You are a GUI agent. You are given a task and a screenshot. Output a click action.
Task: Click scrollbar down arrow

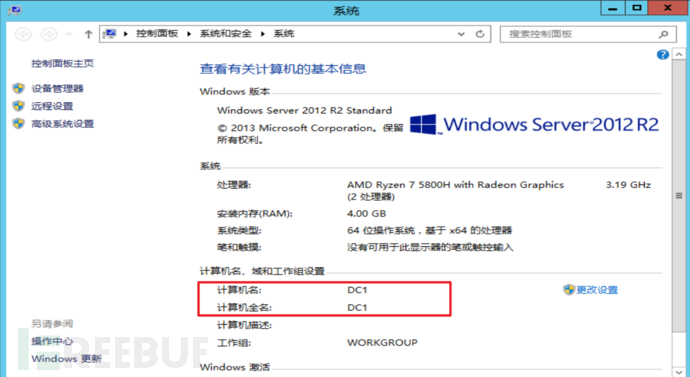click(x=679, y=372)
